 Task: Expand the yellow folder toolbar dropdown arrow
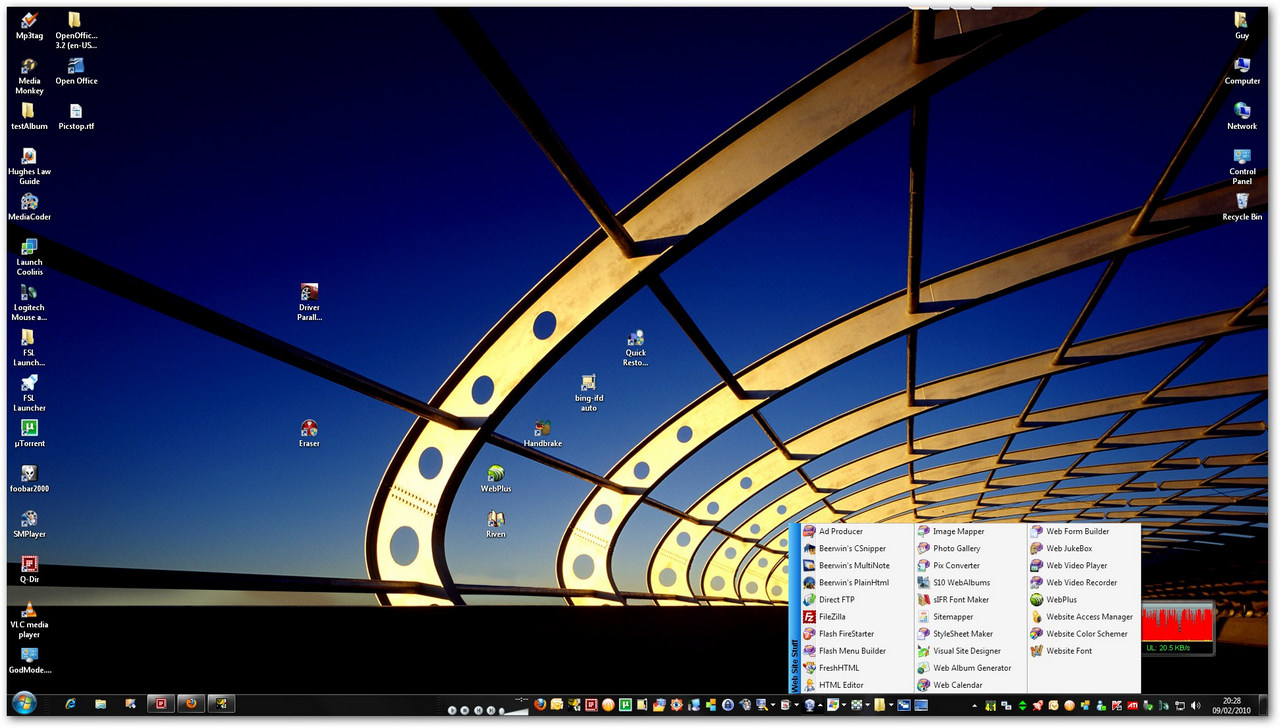pos(891,706)
